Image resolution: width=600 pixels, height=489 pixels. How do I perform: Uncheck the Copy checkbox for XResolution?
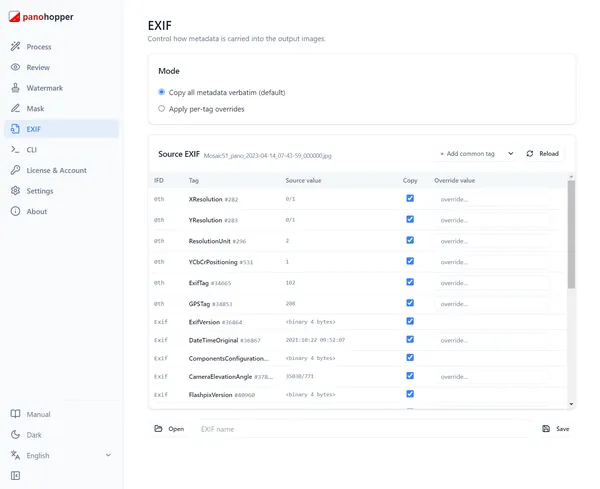410,198
